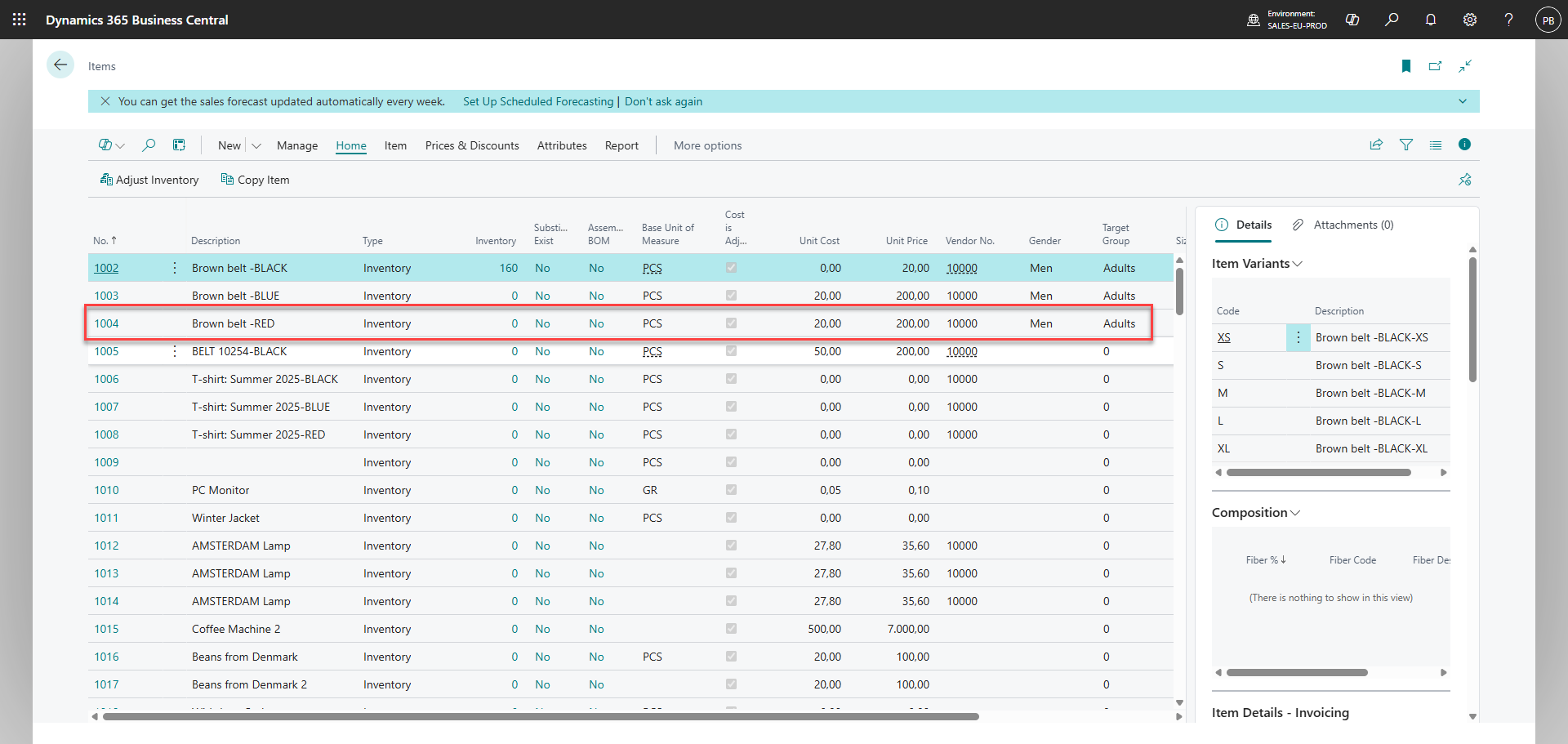Screen dimensions: 1568x744
Task: Open the Unit Price column header menu
Action: 906,241
